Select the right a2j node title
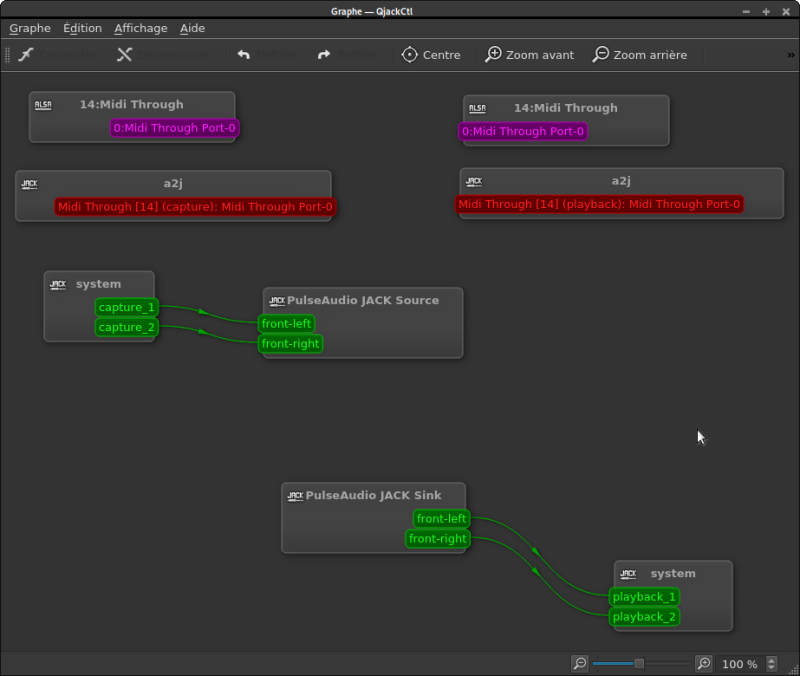Image resolution: width=800 pixels, height=676 pixels. point(621,181)
